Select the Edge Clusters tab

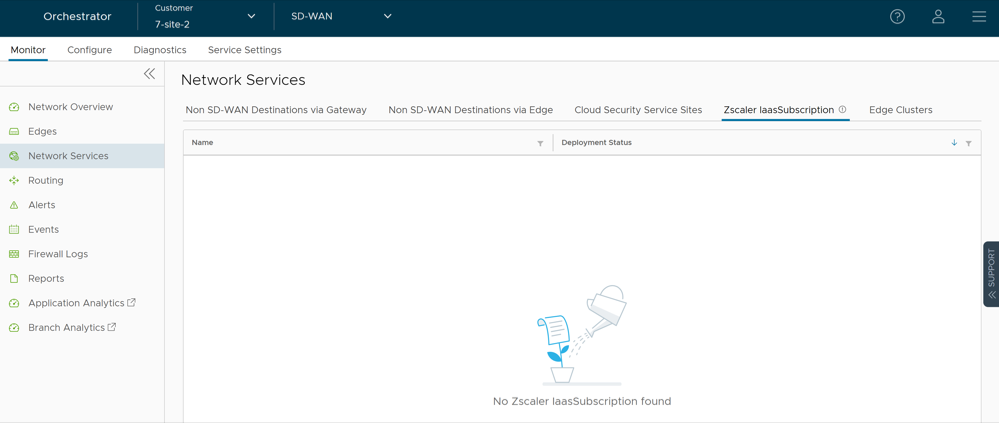pos(900,110)
